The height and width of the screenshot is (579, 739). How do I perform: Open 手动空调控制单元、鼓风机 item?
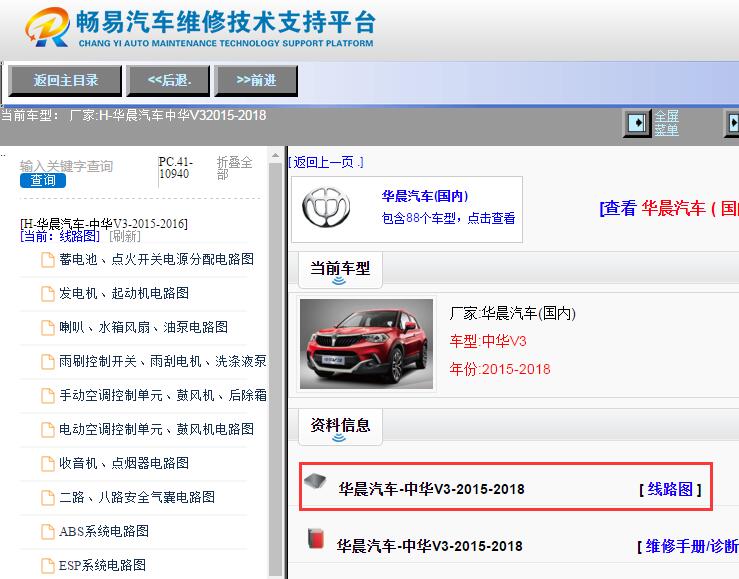pos(163,395)
